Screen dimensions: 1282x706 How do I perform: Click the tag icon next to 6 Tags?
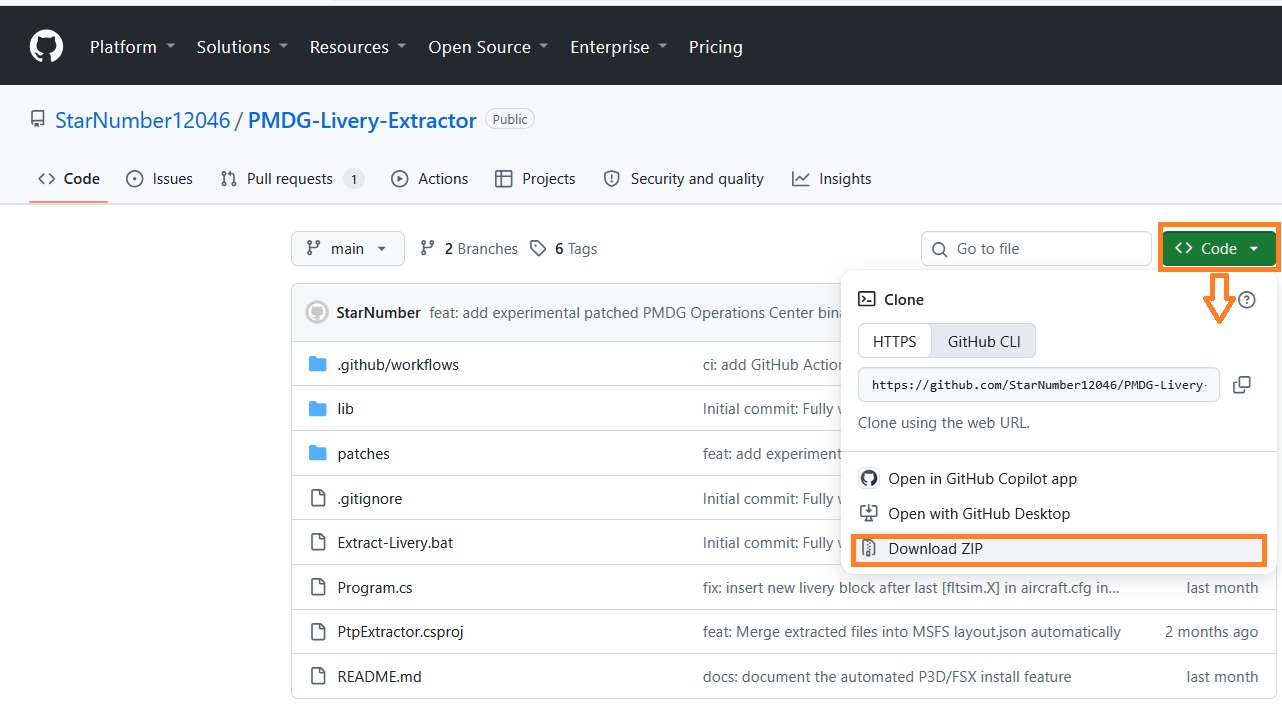[x=539, y=248]
